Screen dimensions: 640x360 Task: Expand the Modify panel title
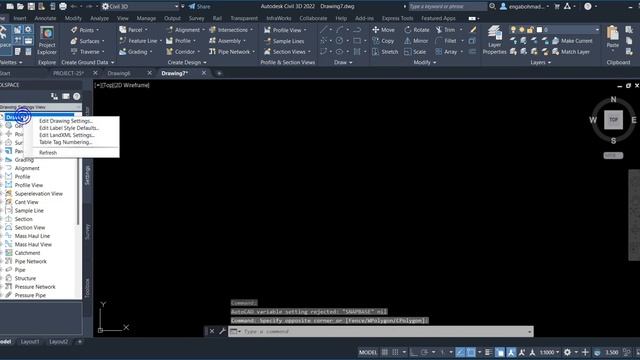coord(424,62)
